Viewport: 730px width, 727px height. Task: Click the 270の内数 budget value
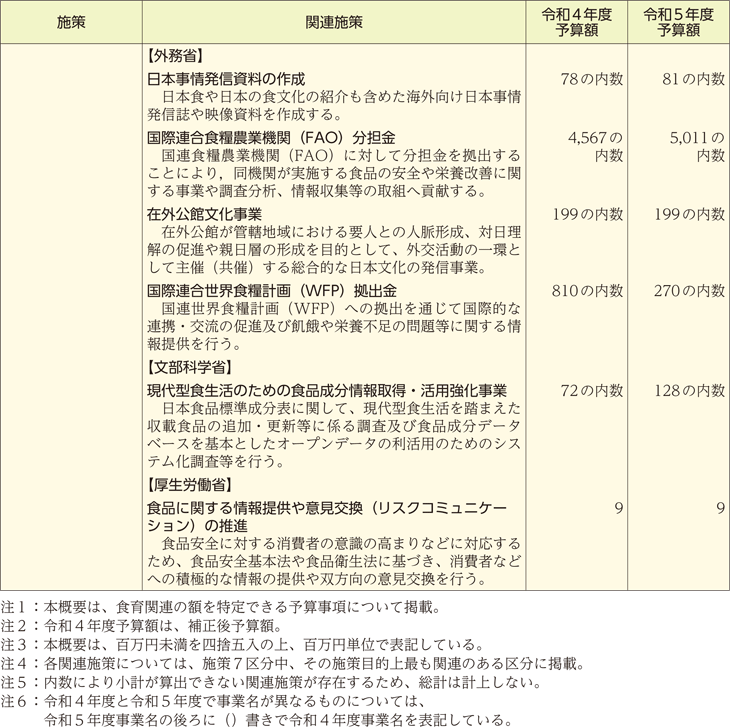(x=689, y=291)
